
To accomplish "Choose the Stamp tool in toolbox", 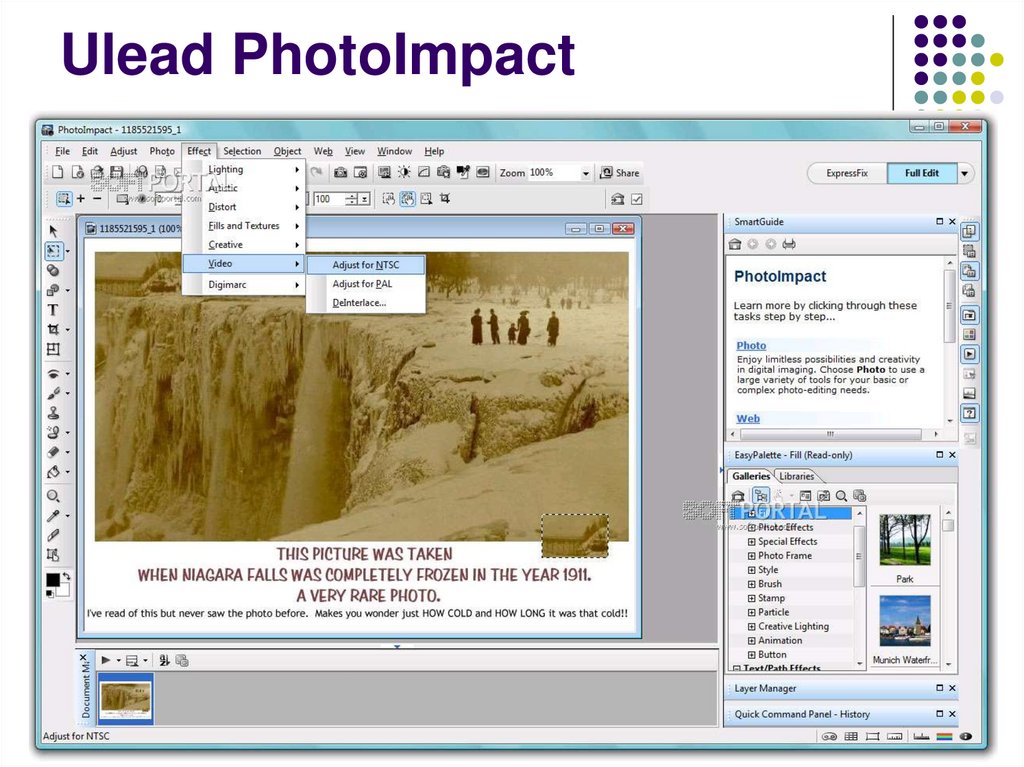I will 53,412.
